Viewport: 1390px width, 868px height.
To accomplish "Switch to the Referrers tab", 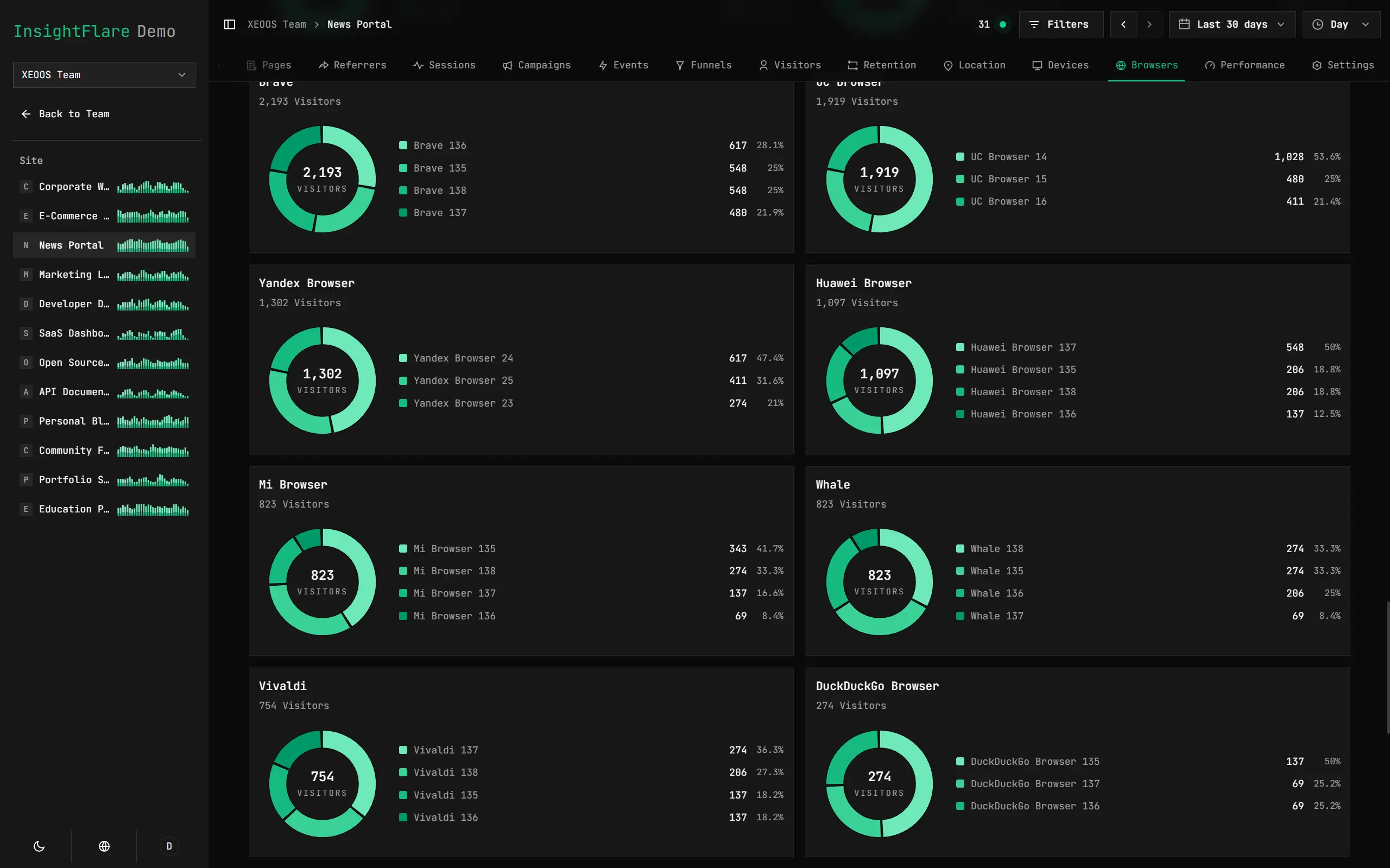I will tap(352, 66).
